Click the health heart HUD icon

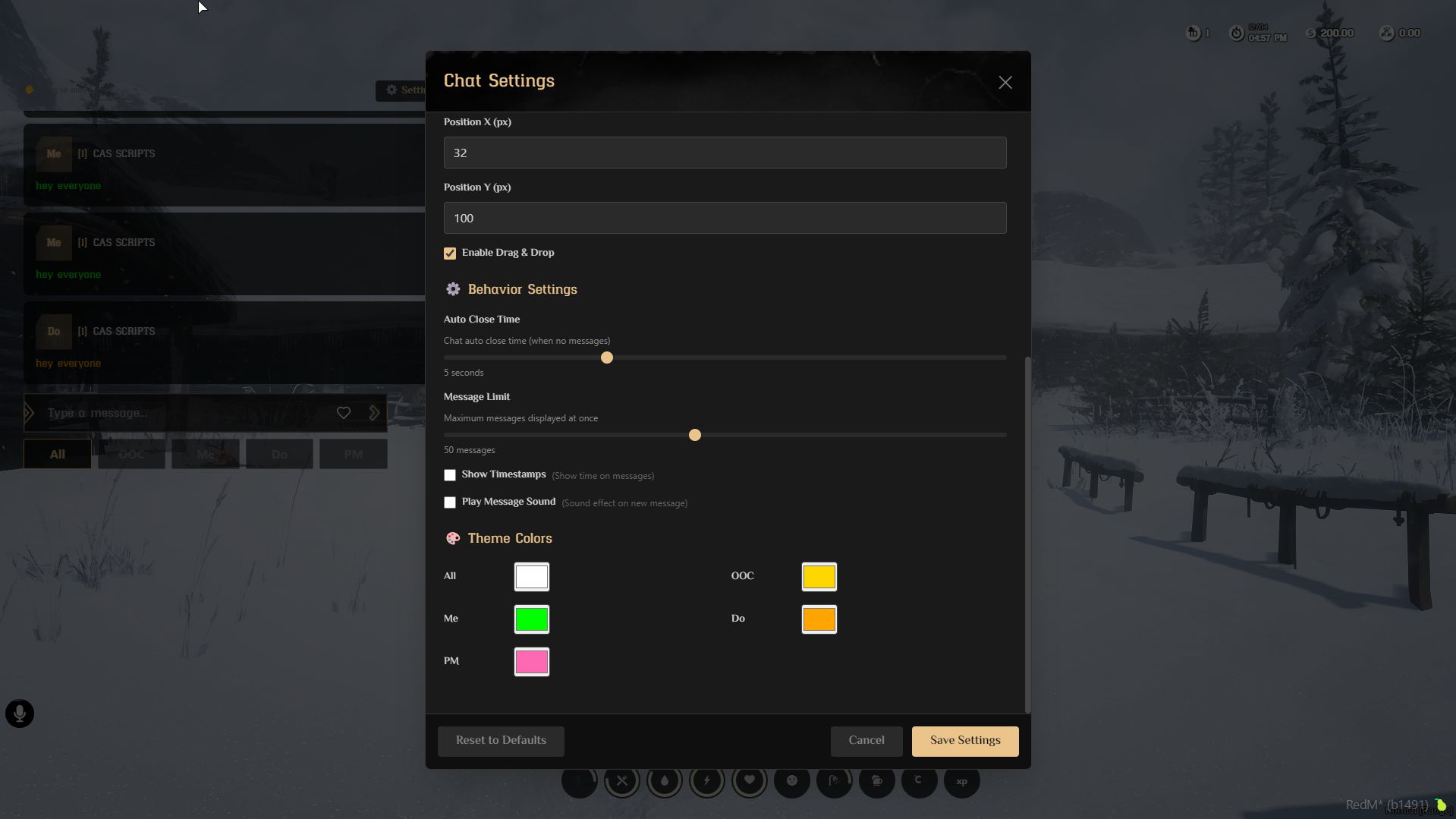[x=750, y=780]
